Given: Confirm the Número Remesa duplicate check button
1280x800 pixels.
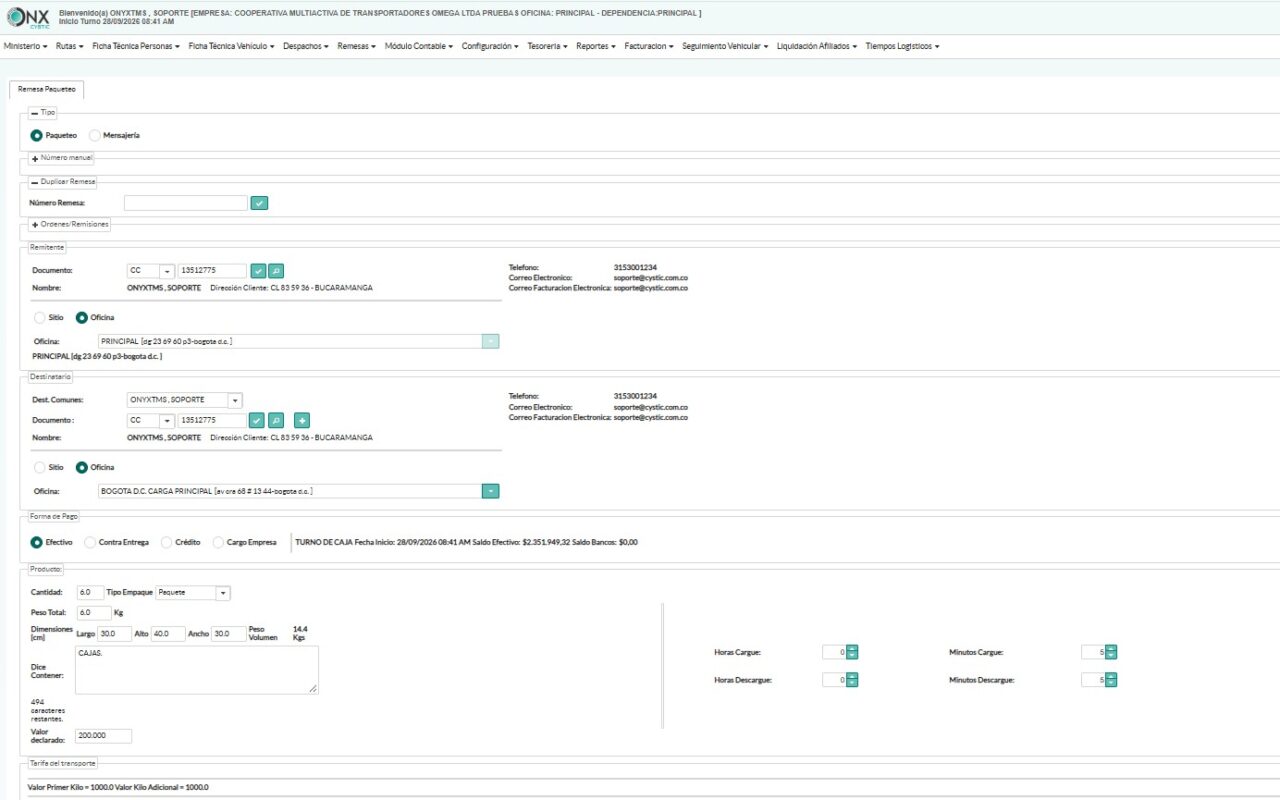Looking at the screenshot, I should tap(259, 203).
